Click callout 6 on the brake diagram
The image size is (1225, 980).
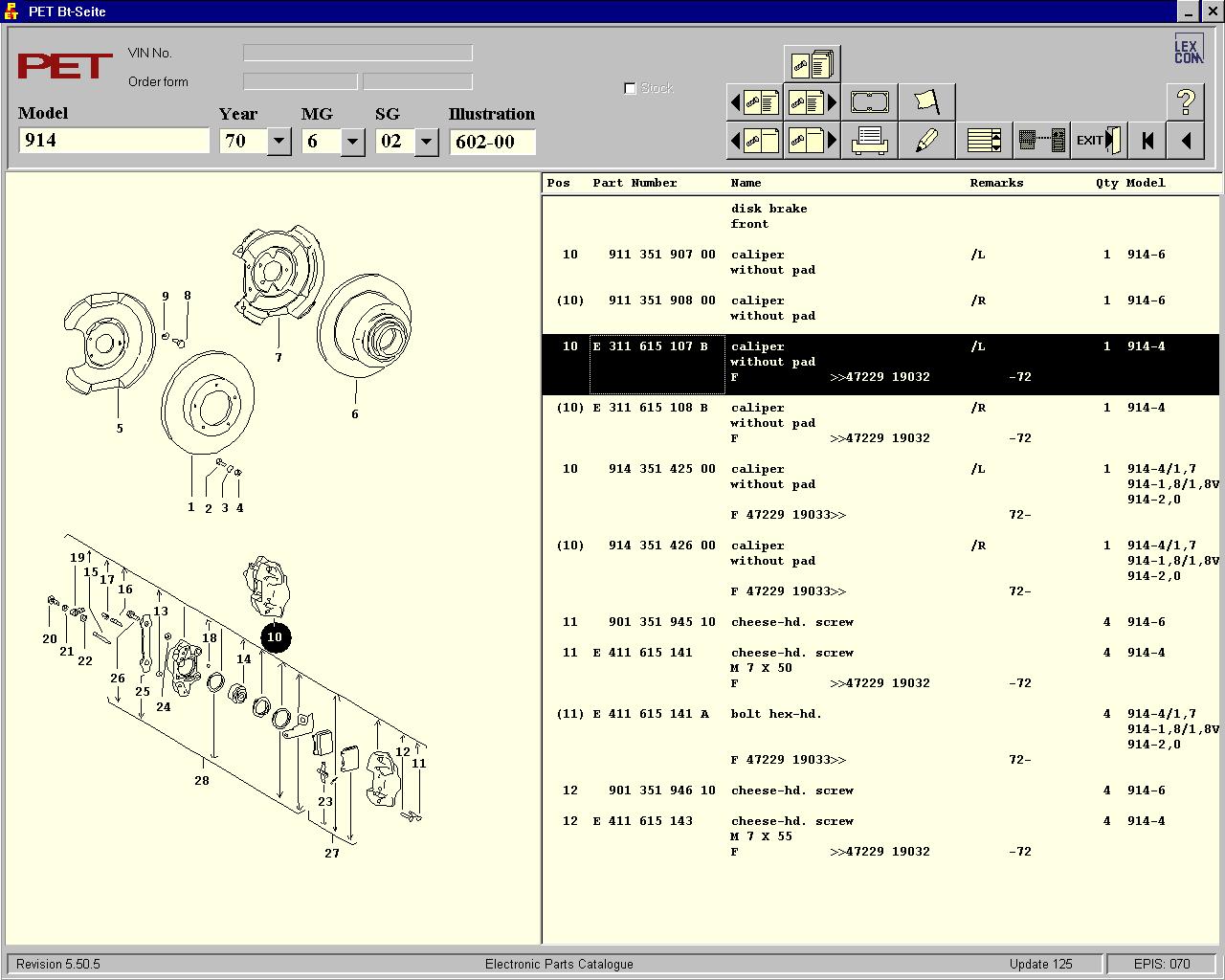click(355, 414)
